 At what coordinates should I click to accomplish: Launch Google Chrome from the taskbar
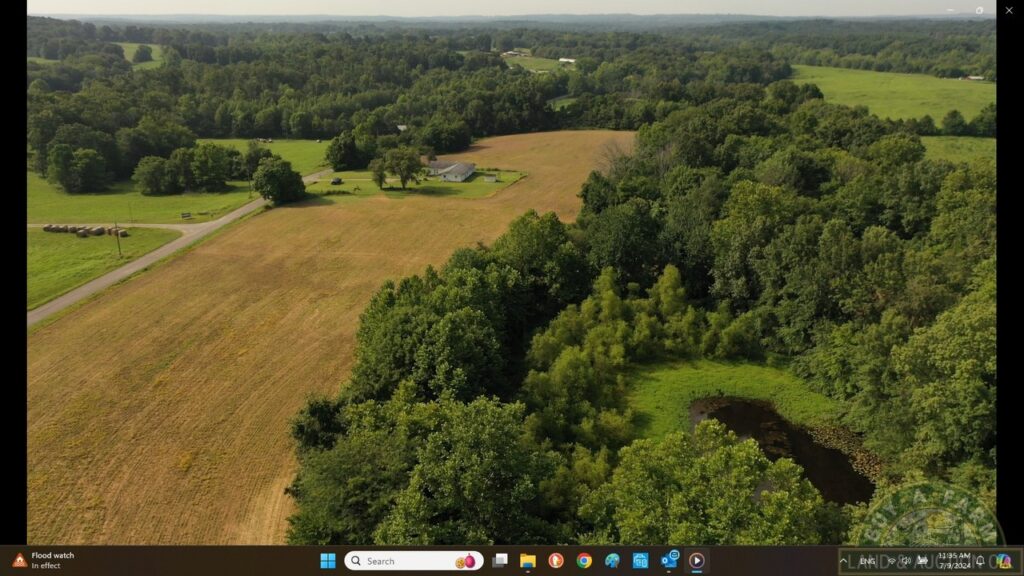tap(584, 561)
